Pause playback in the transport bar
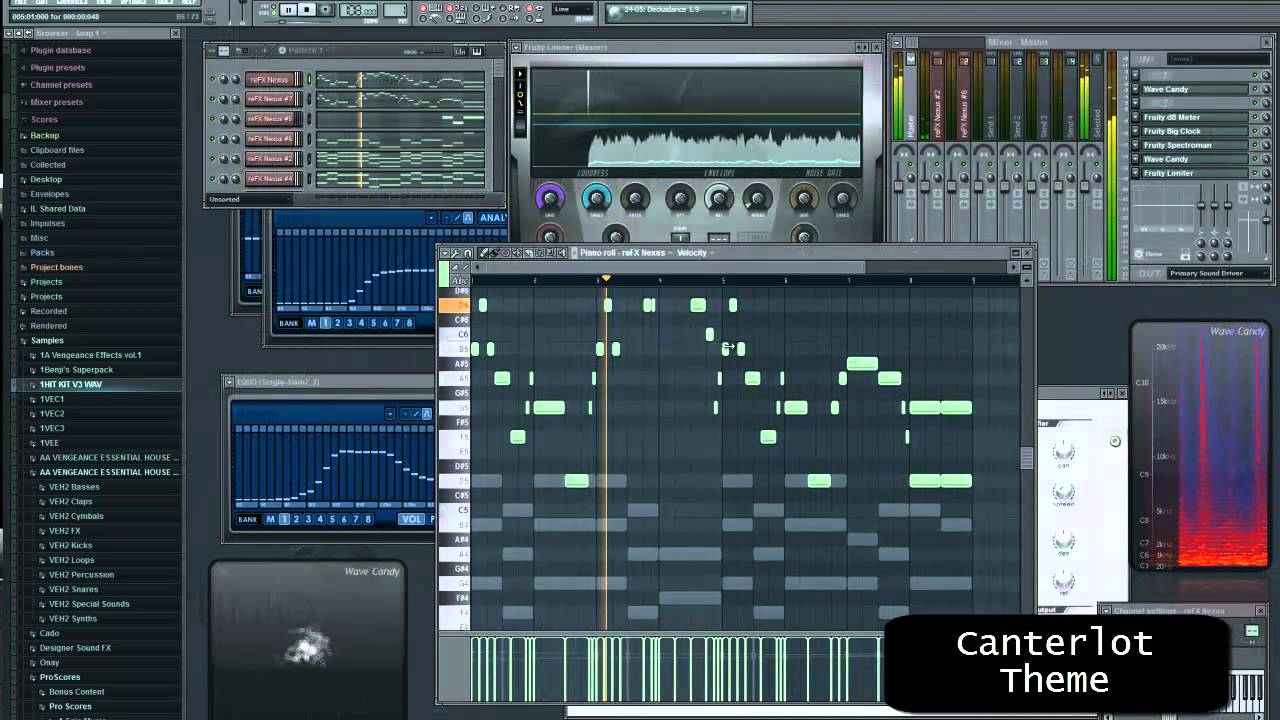This screenshot has width=1280, height=720. (289, 10)
